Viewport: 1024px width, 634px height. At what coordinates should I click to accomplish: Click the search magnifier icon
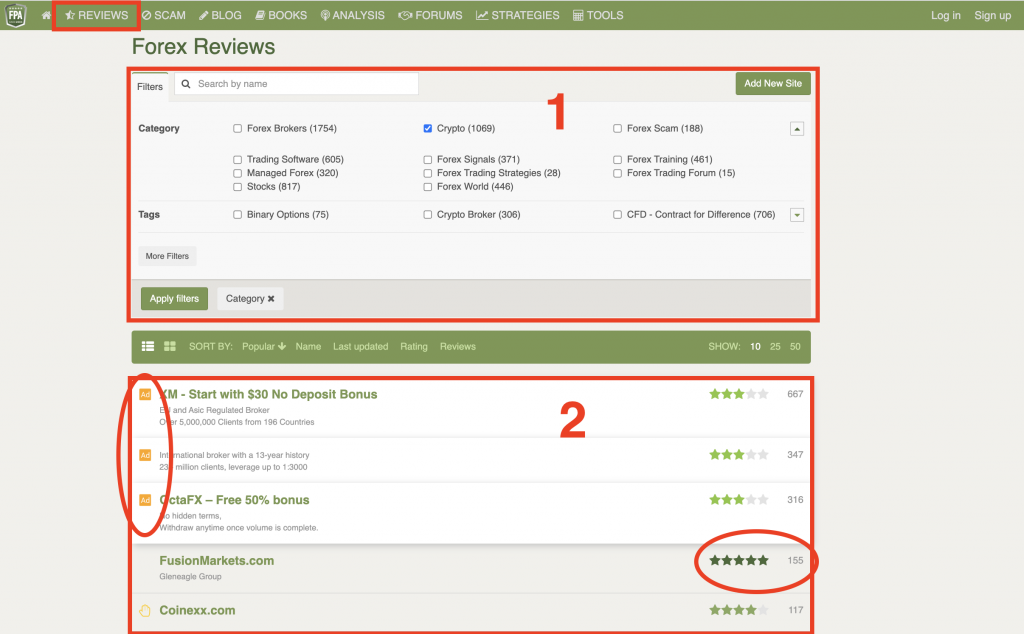pyautogui.click(x=186, y=84)
